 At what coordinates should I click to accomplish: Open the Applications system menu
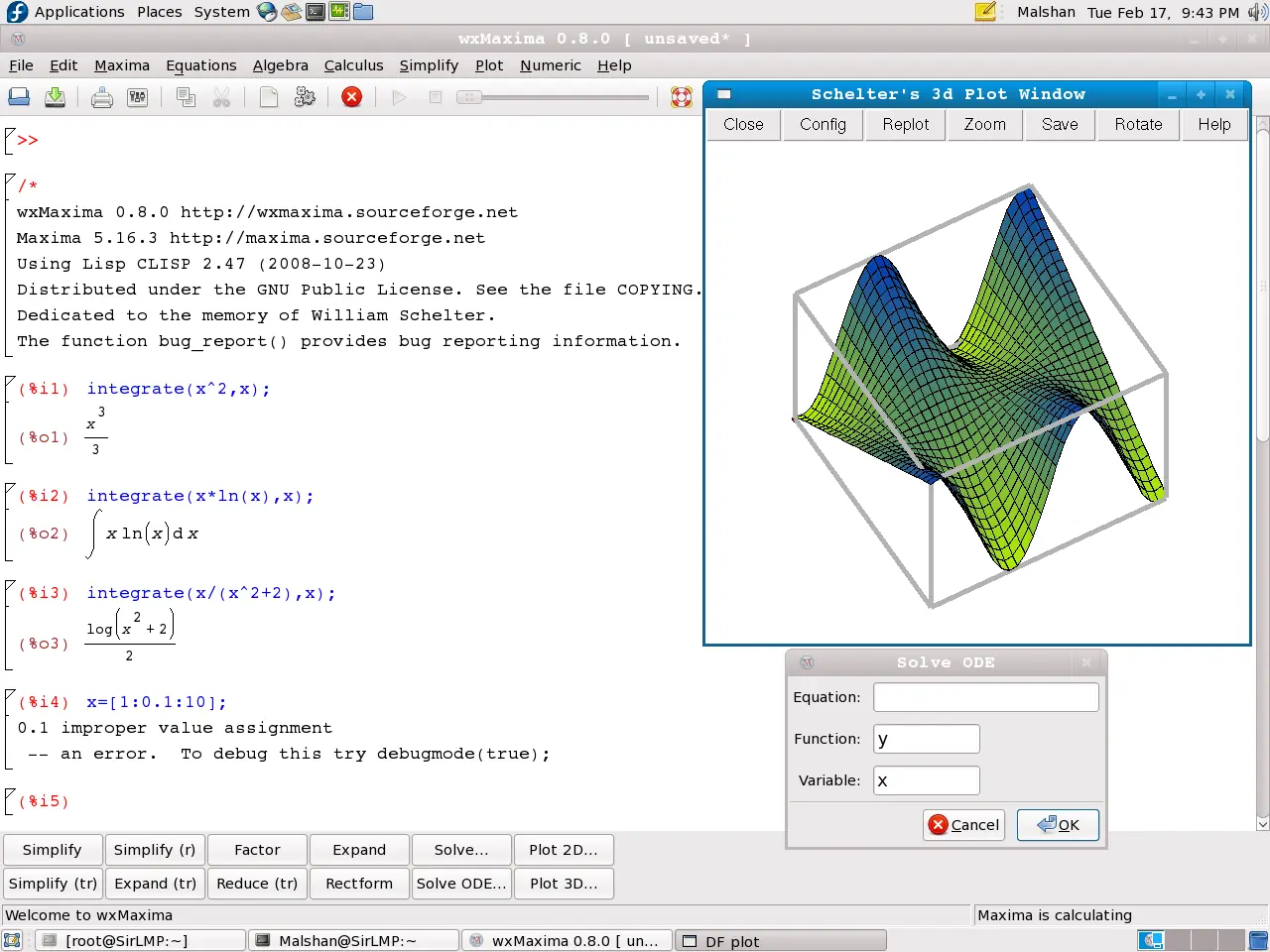coord(79,12)
